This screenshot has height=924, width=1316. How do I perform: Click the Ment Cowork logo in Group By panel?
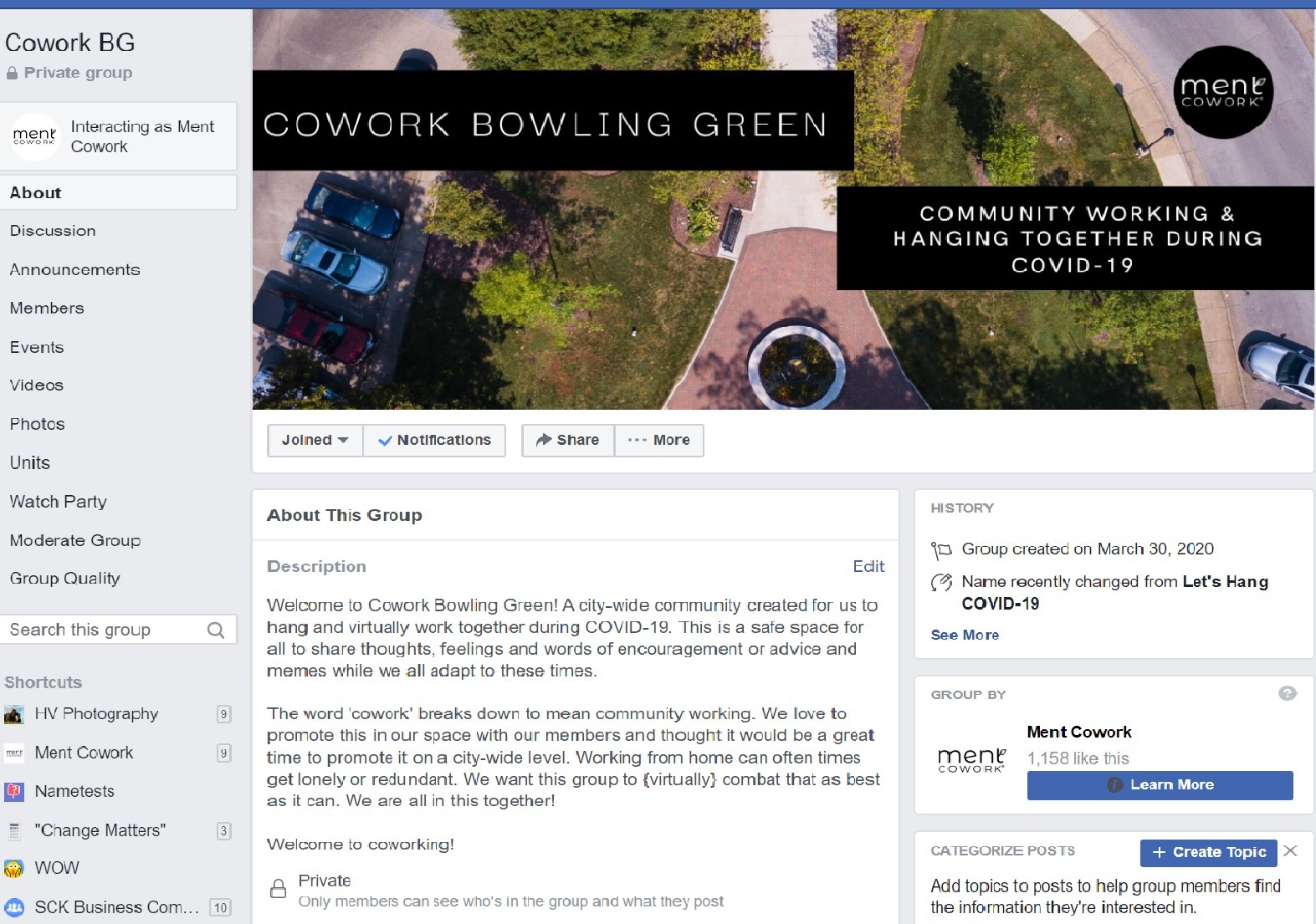pyautogui.click(x=971, y=760)
